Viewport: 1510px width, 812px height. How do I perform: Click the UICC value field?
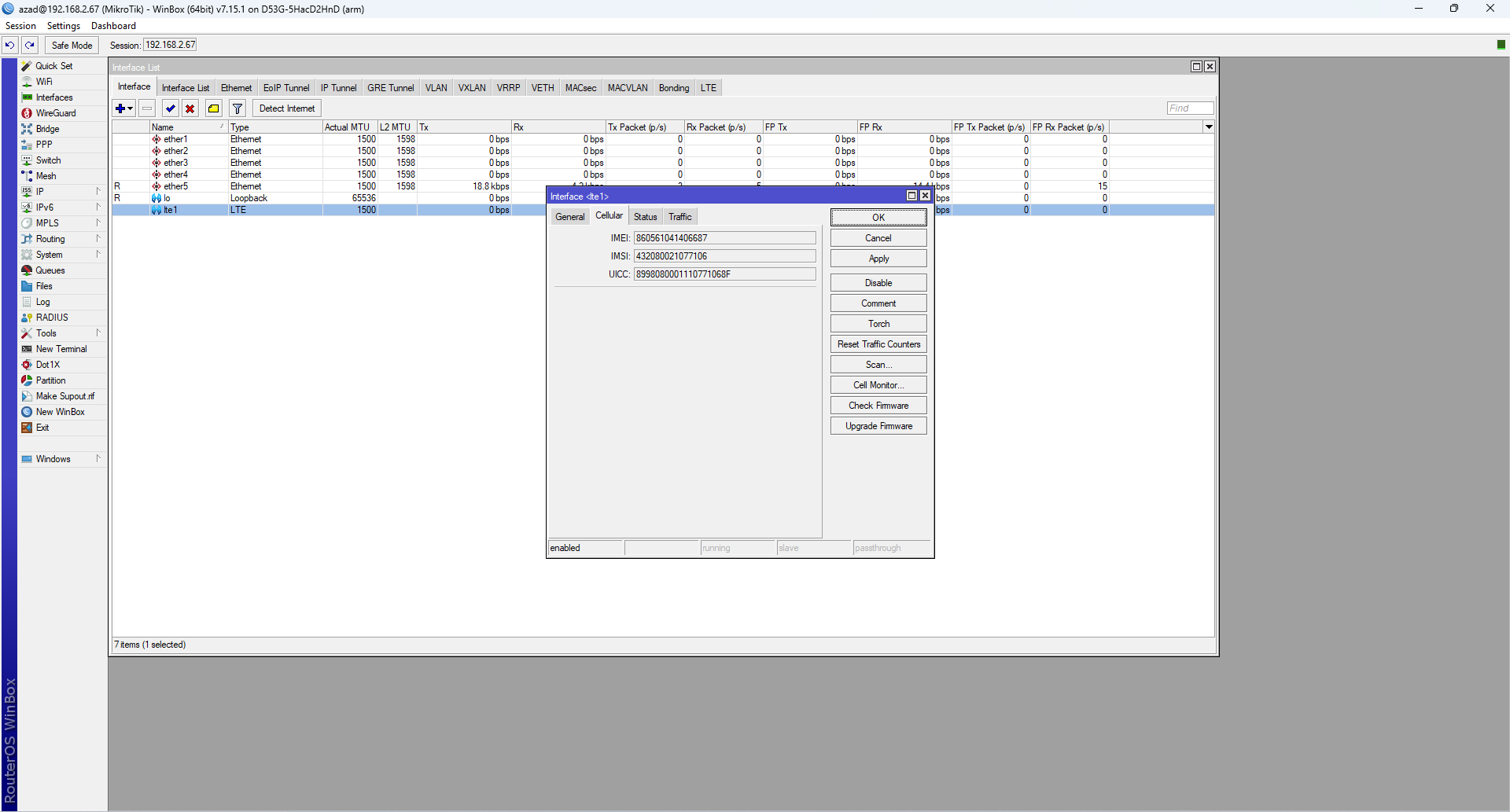click(724, 274)
